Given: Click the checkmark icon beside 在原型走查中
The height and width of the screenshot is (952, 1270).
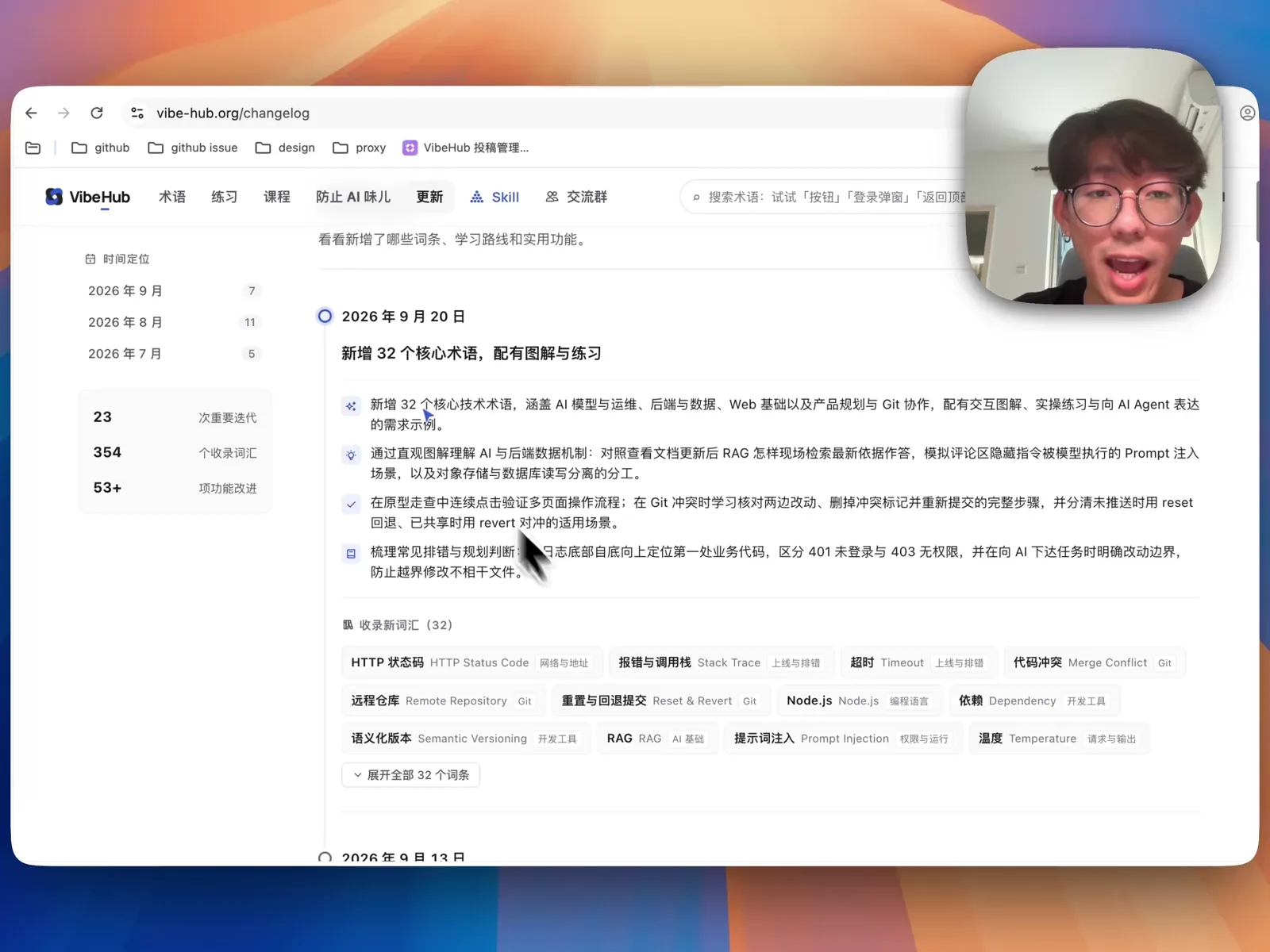Looking at the screenshot, I should click(x=351, y=505).
